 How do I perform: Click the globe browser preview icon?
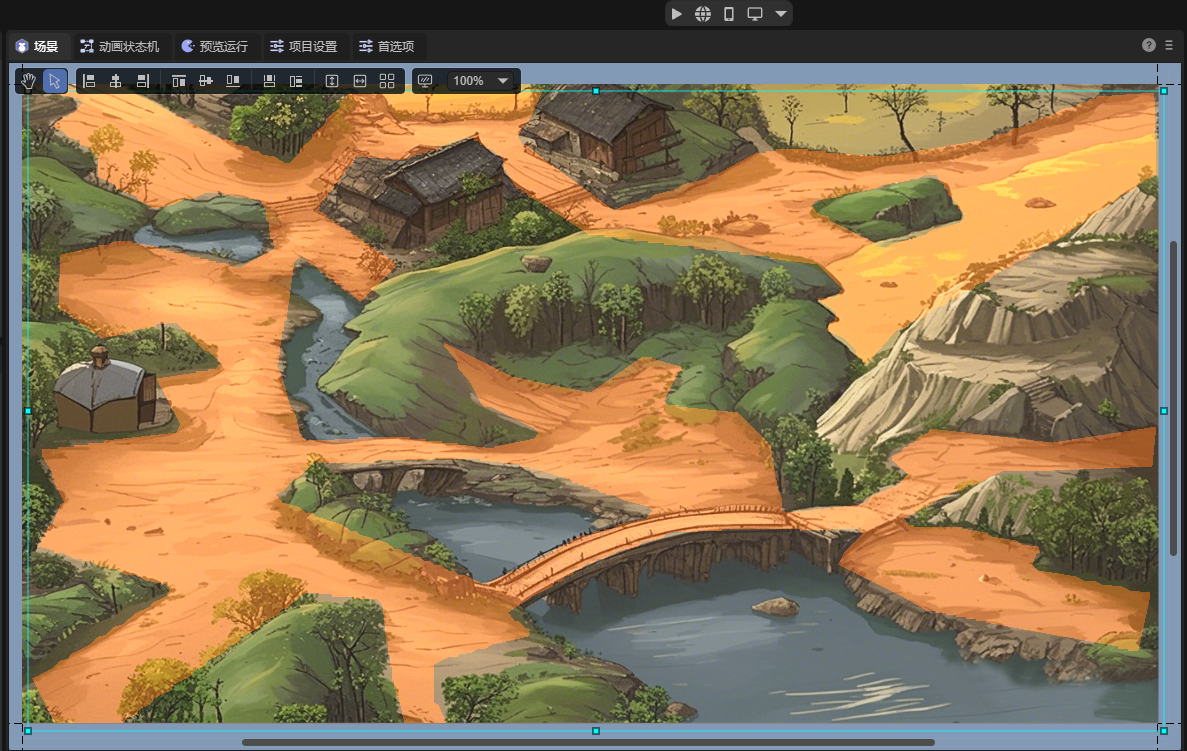(x=703, y=14)
